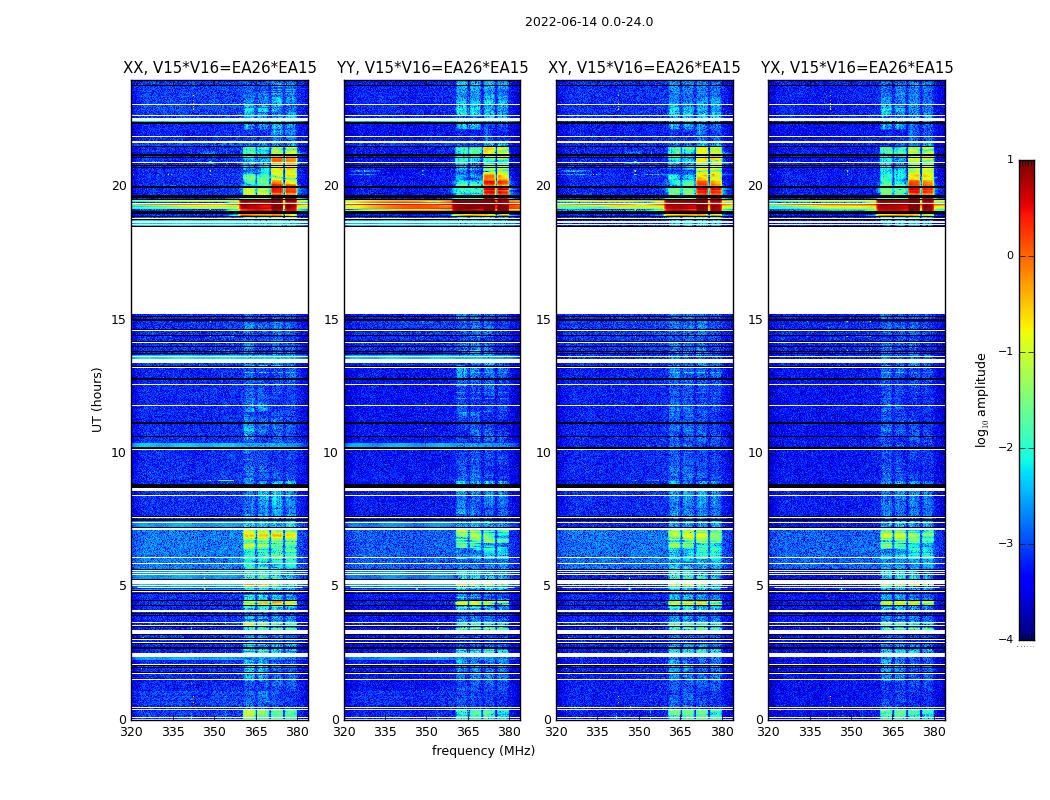1050x800 pixels.
Task: Click the colorbar tick label "0"
Action: tap(1009, 256)
